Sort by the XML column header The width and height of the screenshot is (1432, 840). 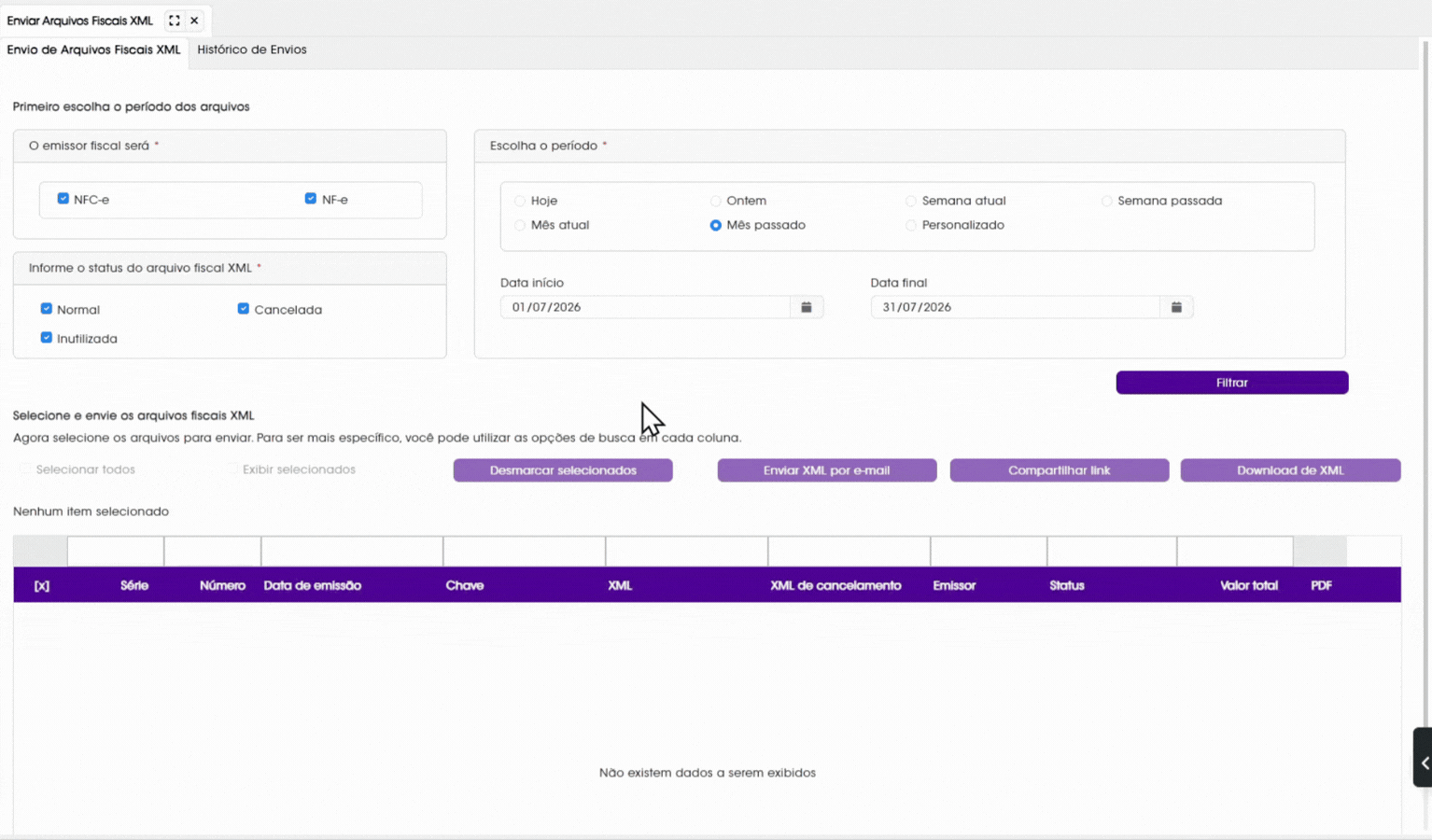[x=620, y=585]
